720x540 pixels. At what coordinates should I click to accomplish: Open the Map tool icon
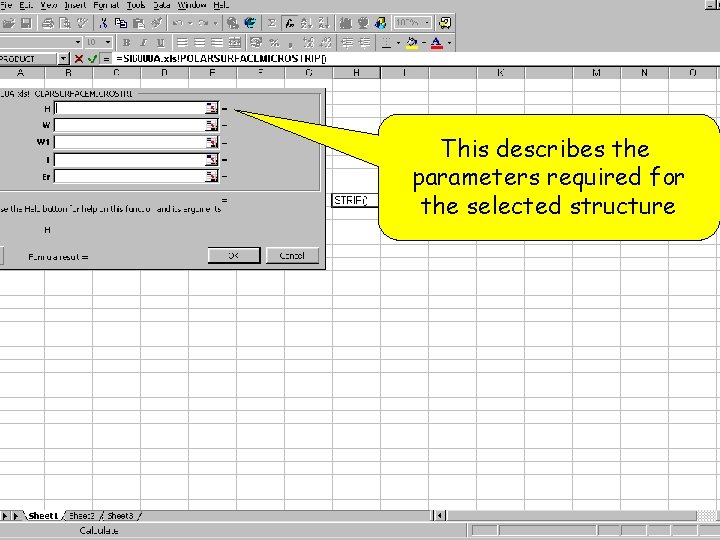(x=363, y=23)
